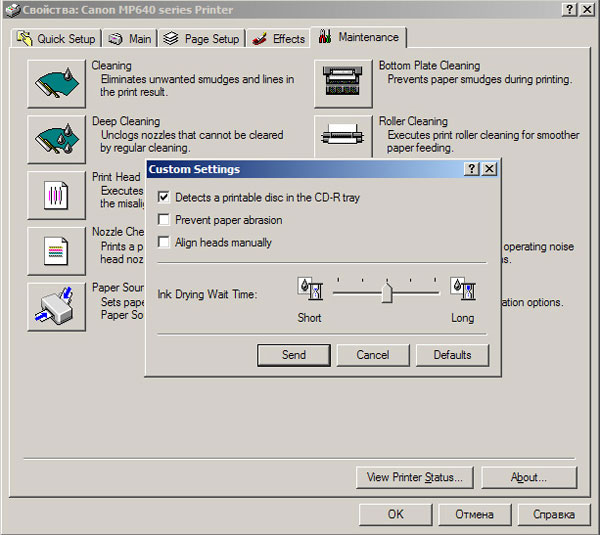The image size is (600, 535).
Task: Open the Main tab
Action: coord(130,39)
